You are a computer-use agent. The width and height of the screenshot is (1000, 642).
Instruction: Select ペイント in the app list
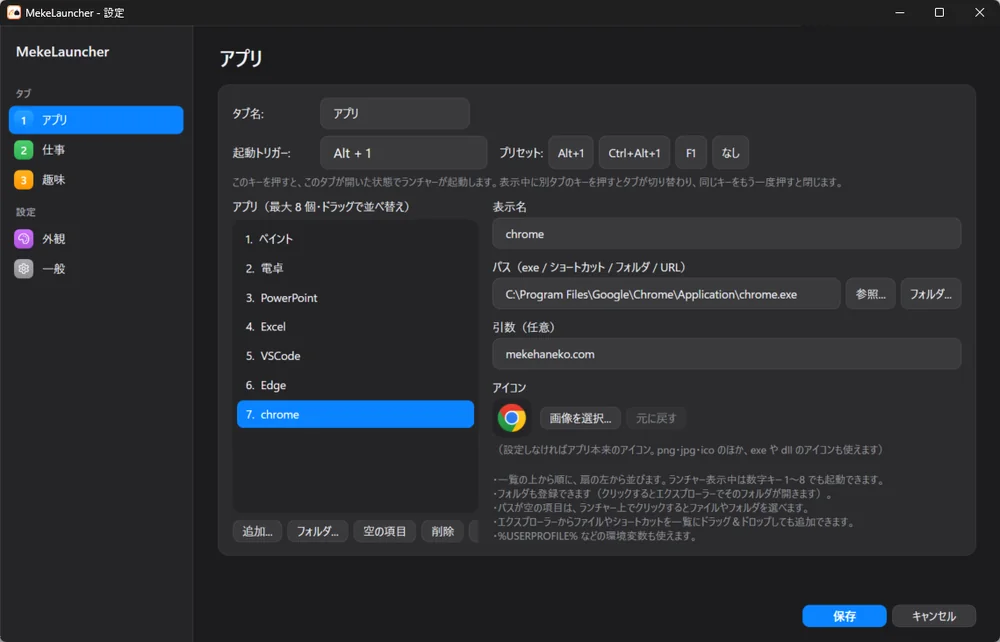(355, 239)
